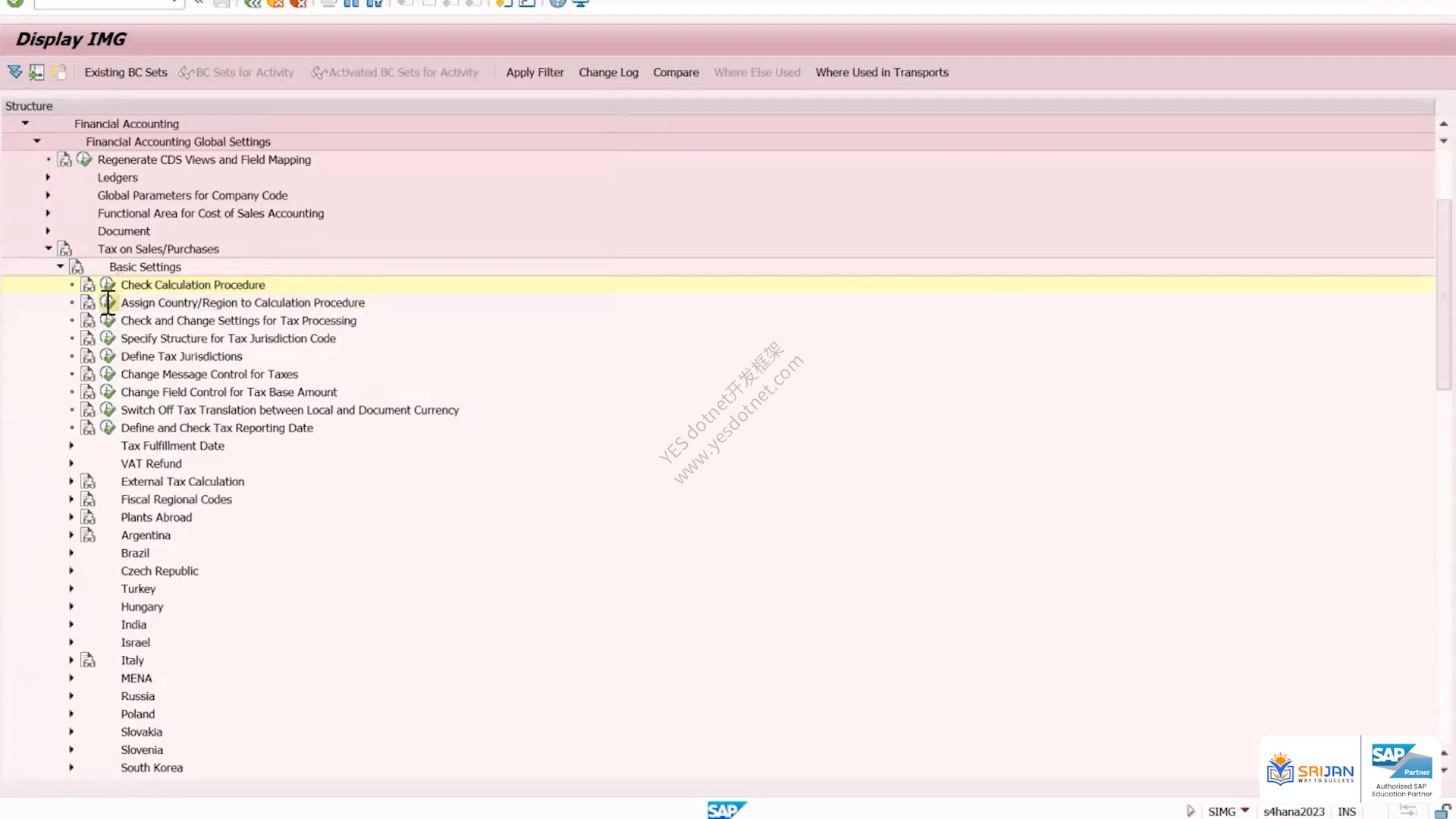Viewport: 1456px width, 819px height.
Task: Collapse the Basic Settings node
Action: pyautogui.click(x=60, y=266)
